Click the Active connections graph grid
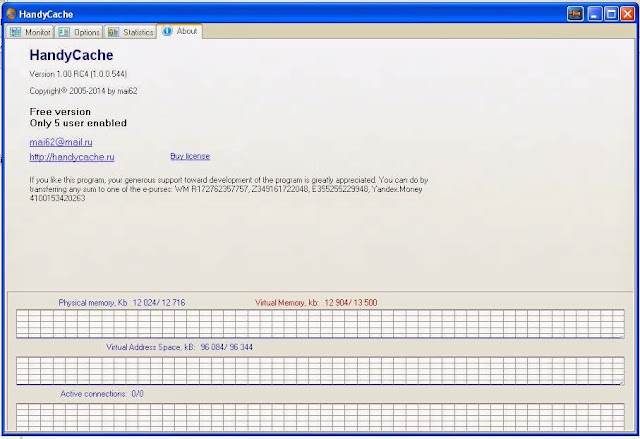The height and width of the screenshot is (439, 640). [320, 416]
